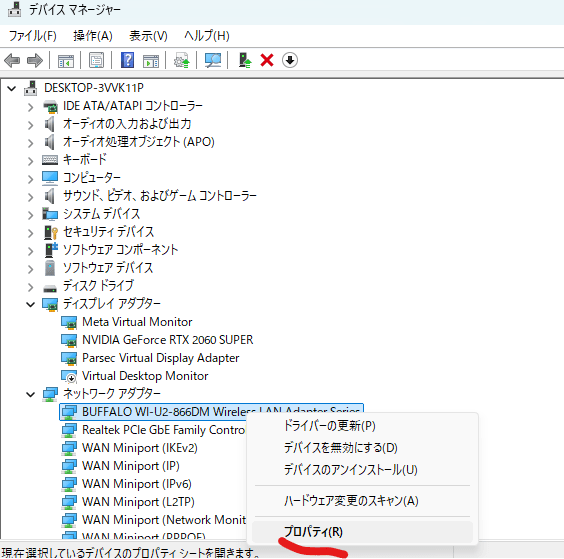Viewport: 564px width, 559px height.
Task: Click the Update driver gear icon
Action: (182, 60)
